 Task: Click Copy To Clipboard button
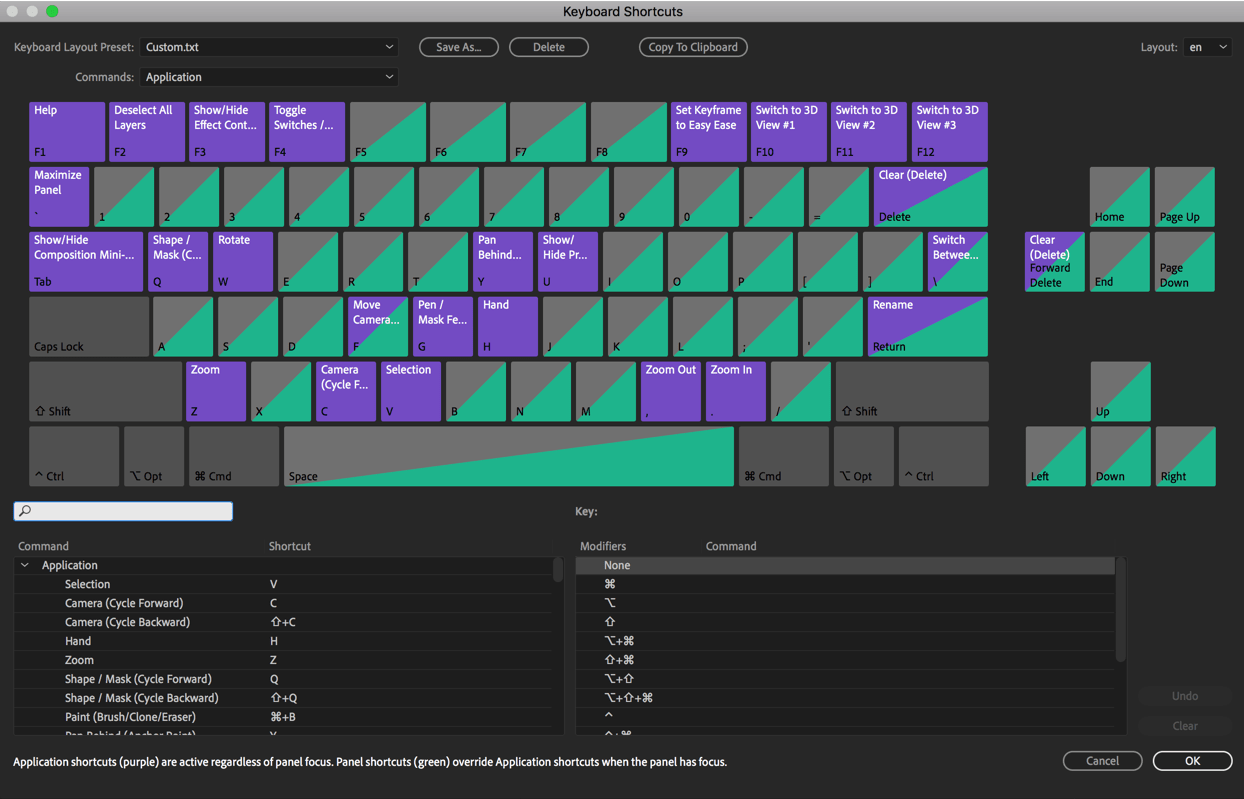(x=693, y=47)
